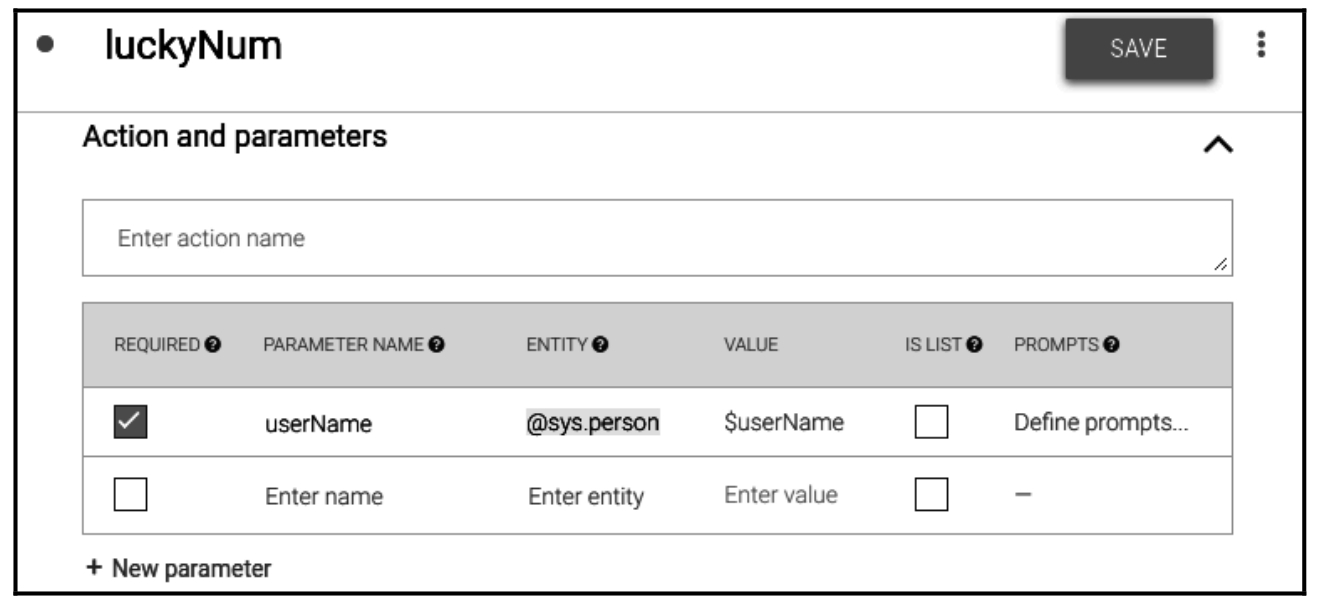Click the Enter entity field
Screen dimensions: 1320x610
[x=586, y=496]
